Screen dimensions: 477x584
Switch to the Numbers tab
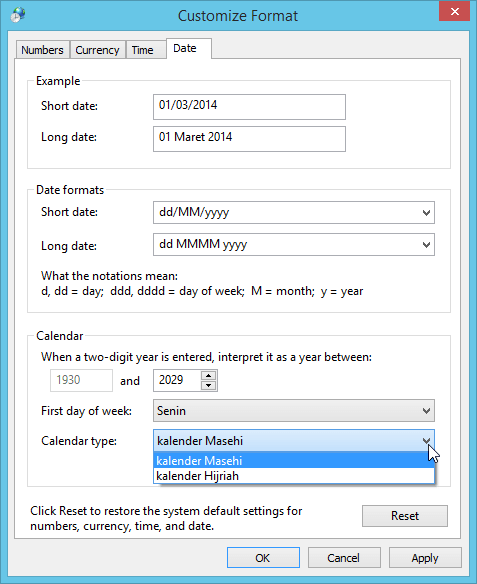[42, 50]
